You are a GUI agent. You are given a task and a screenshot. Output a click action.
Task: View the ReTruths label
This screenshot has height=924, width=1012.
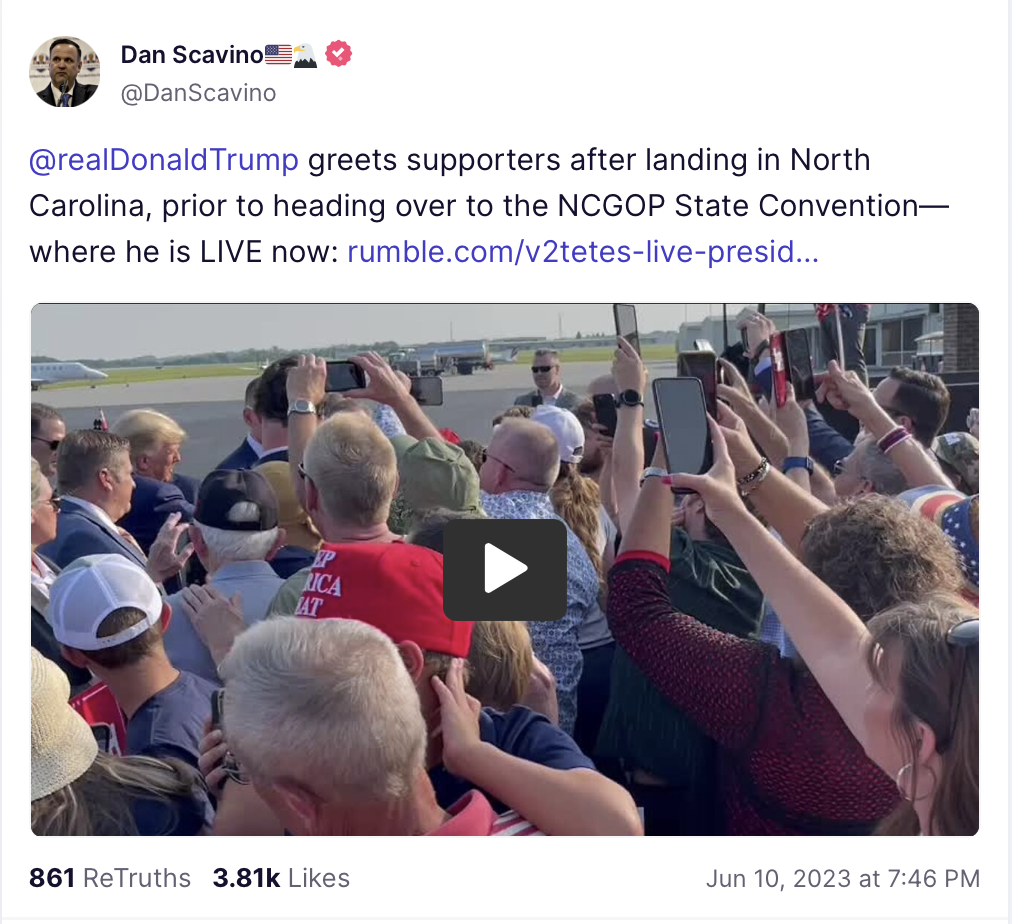coord(137,878)
